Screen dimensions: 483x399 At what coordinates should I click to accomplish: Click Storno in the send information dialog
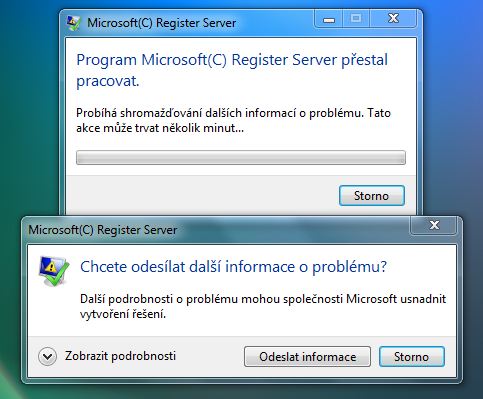coord(412,357)
